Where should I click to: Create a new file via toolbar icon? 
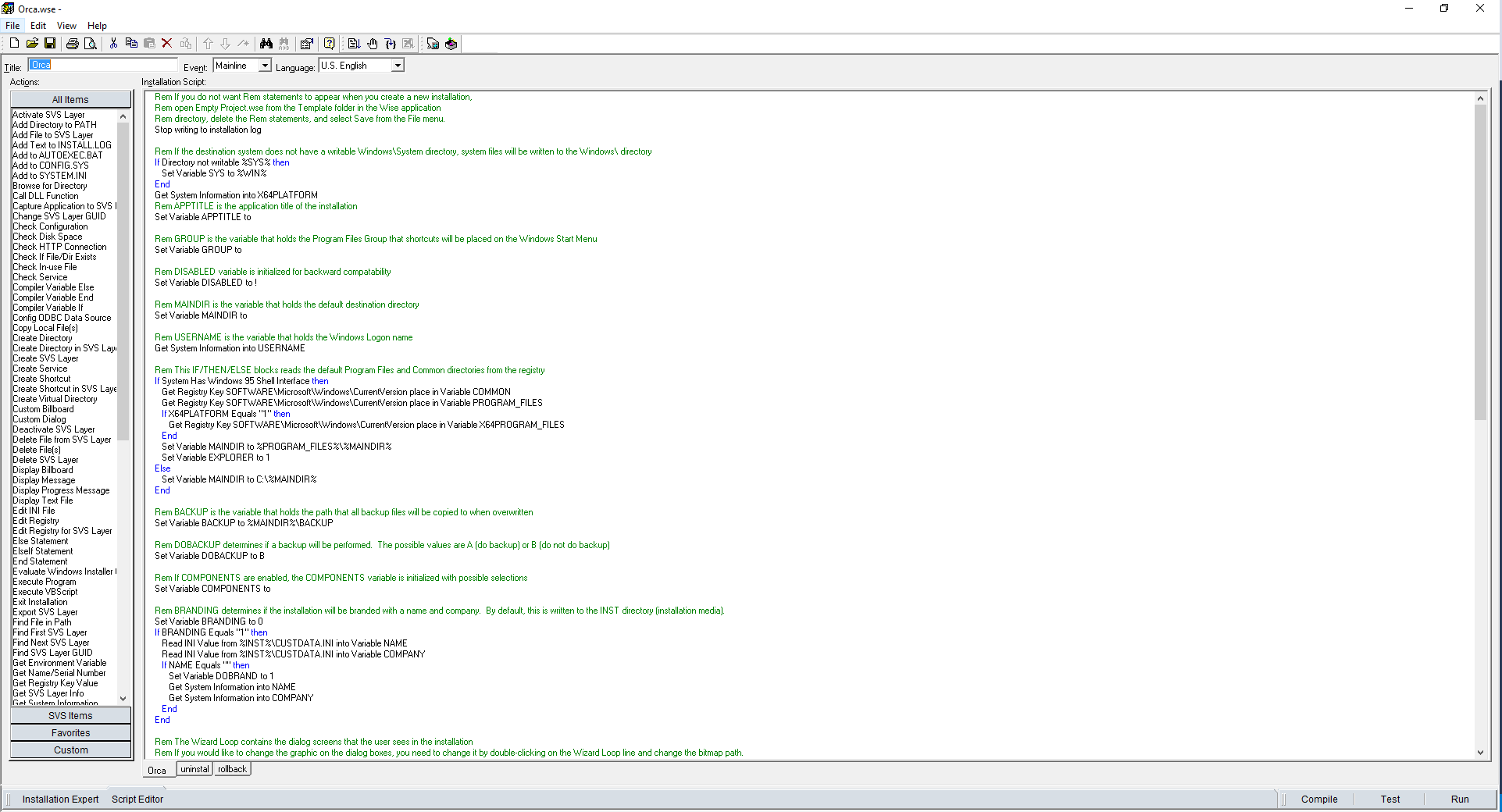click(x=14, y=44)
